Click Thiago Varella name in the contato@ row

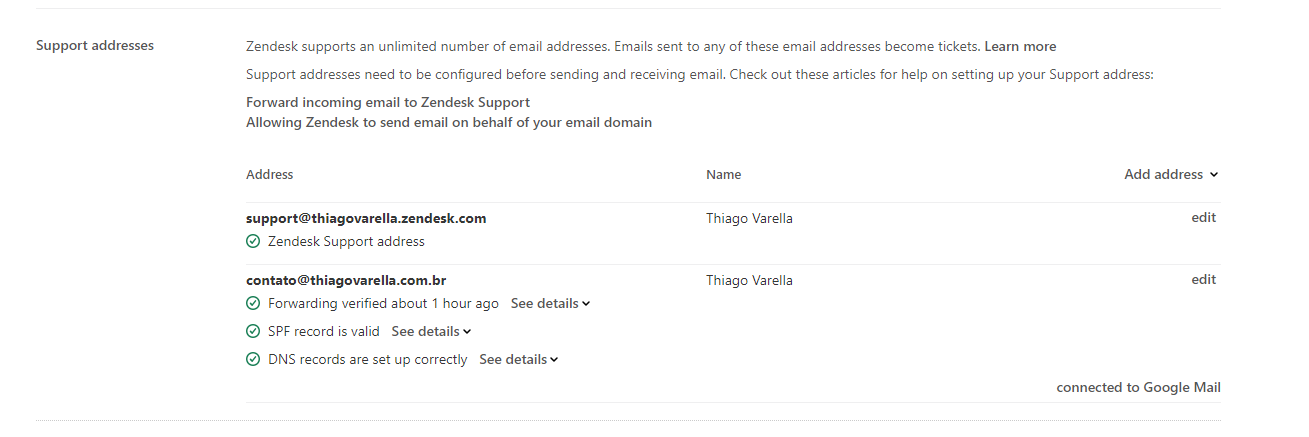[x=749, y=280]
